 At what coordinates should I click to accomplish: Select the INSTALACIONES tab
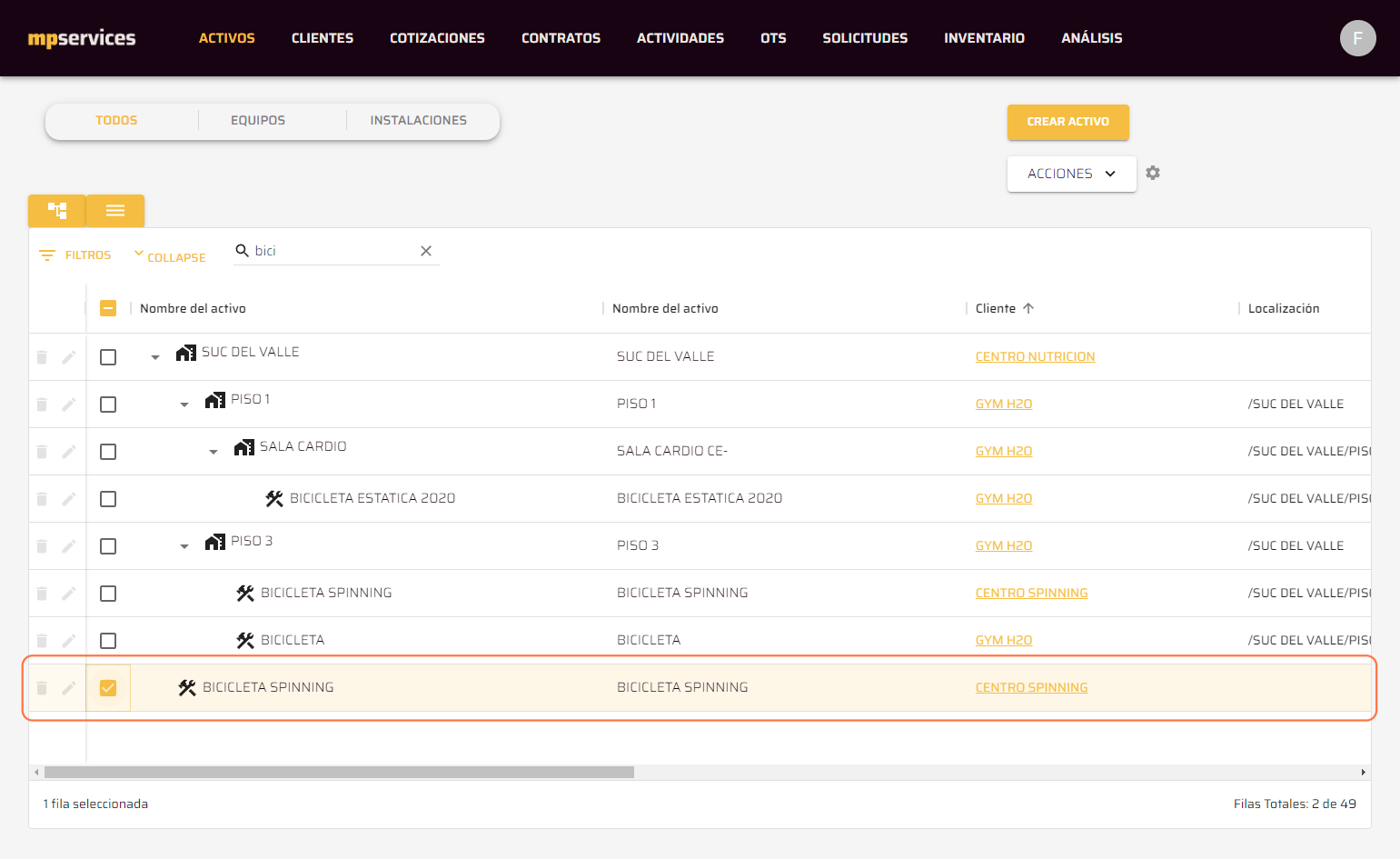(x=419, y=120)
